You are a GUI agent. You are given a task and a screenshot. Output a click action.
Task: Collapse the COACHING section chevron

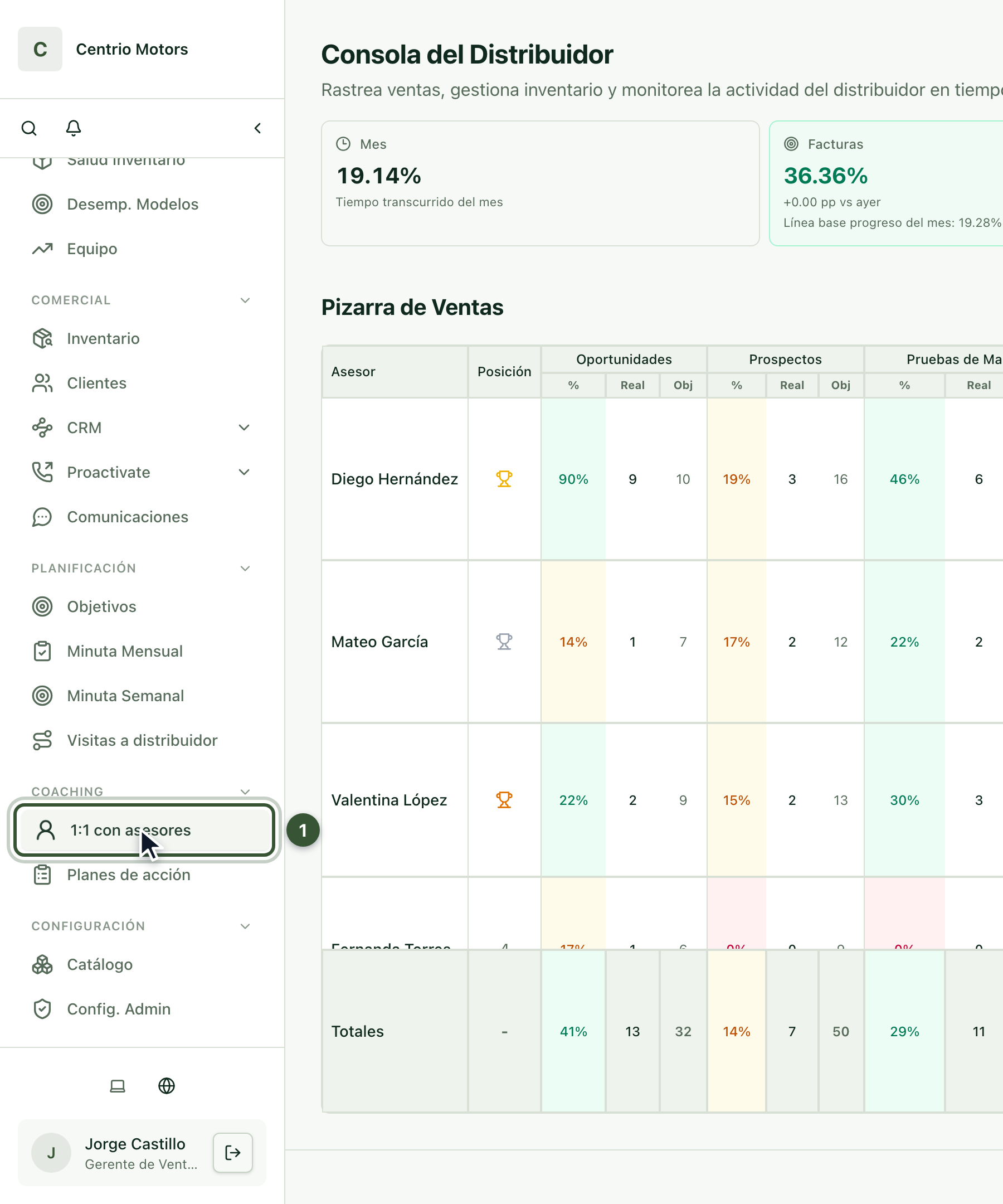[245, 792]
